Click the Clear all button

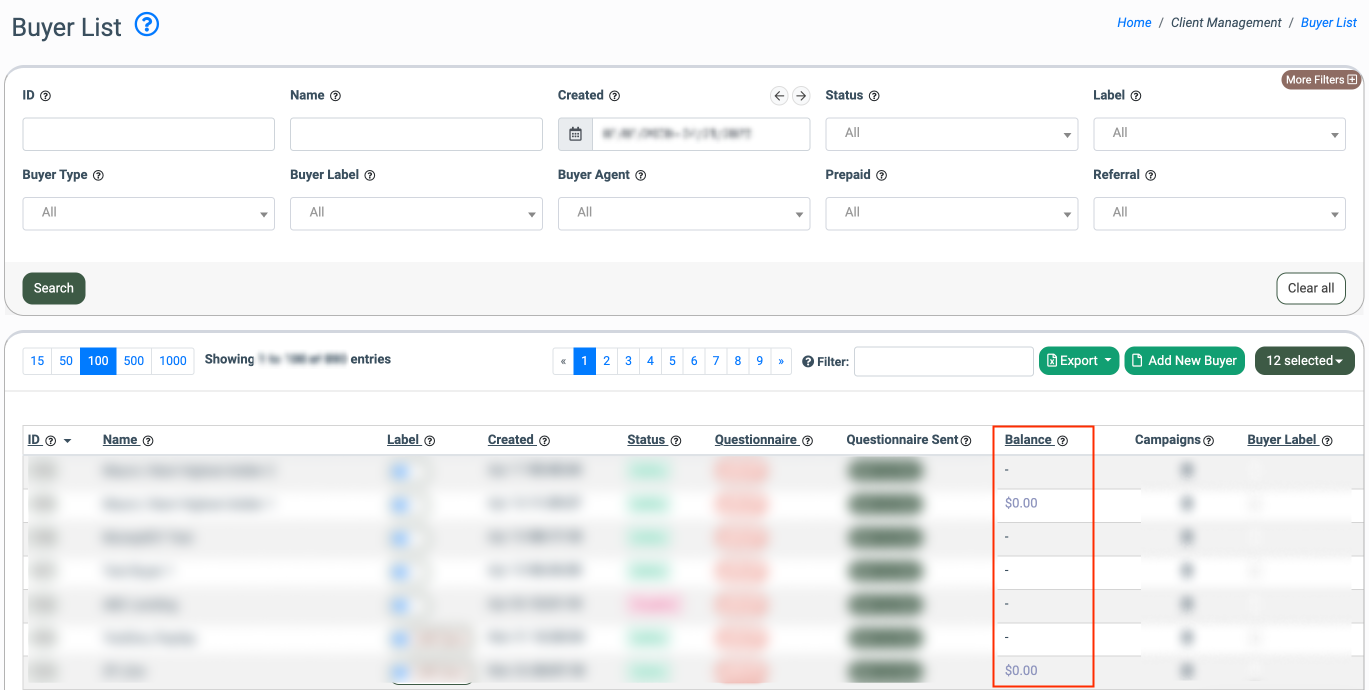pyautogui.click(x=1310, y=288)
